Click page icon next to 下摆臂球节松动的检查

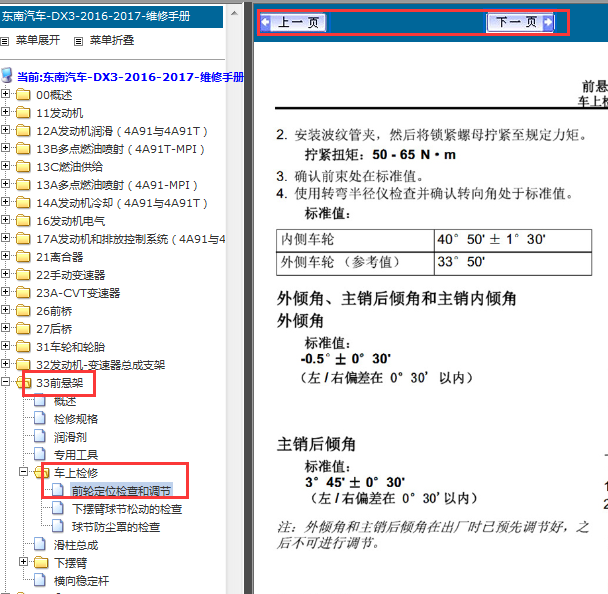pyautogui.click(x=58, y=508)
